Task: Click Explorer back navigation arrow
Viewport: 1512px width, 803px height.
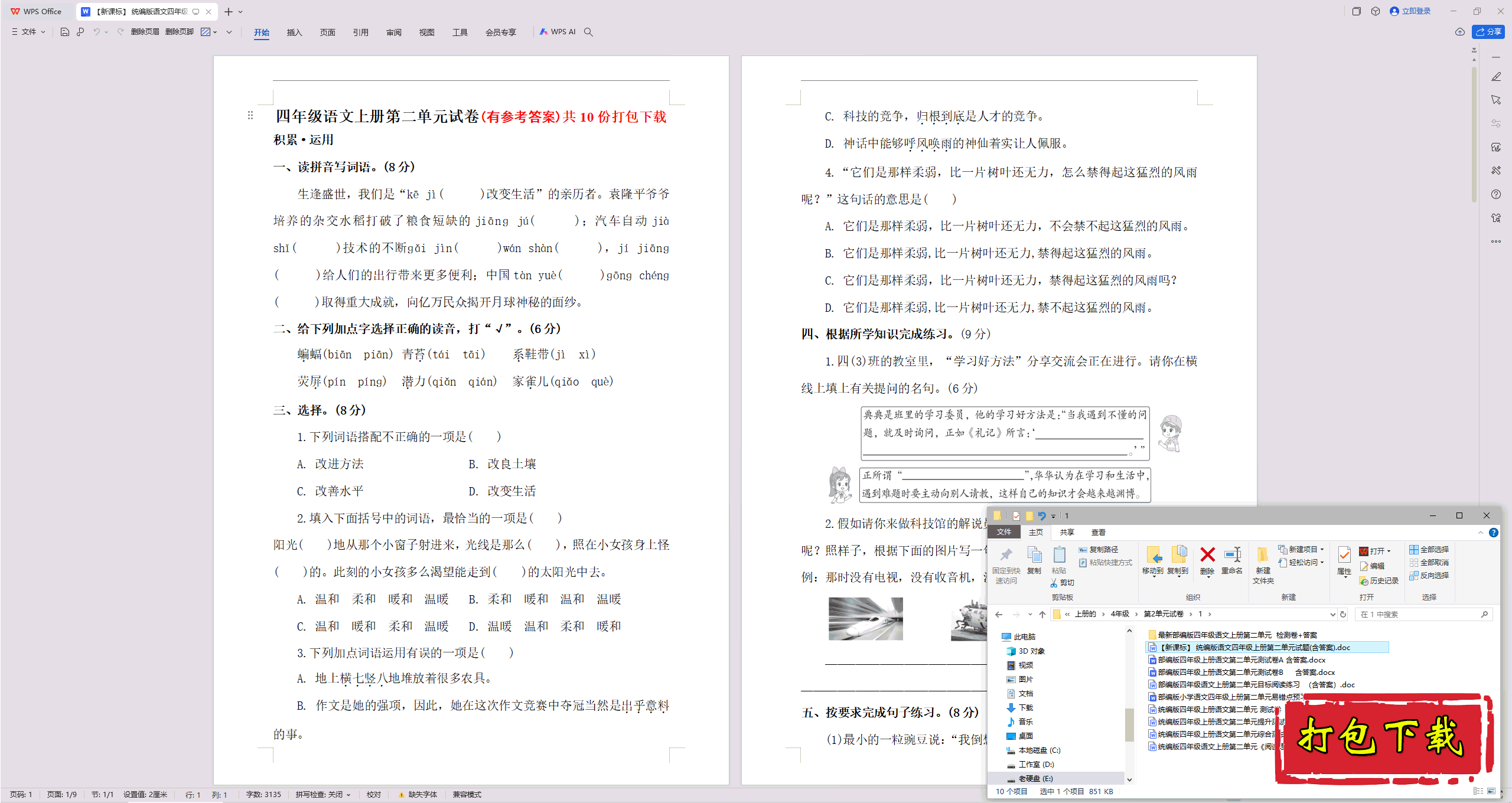Action: coord(999,614)
